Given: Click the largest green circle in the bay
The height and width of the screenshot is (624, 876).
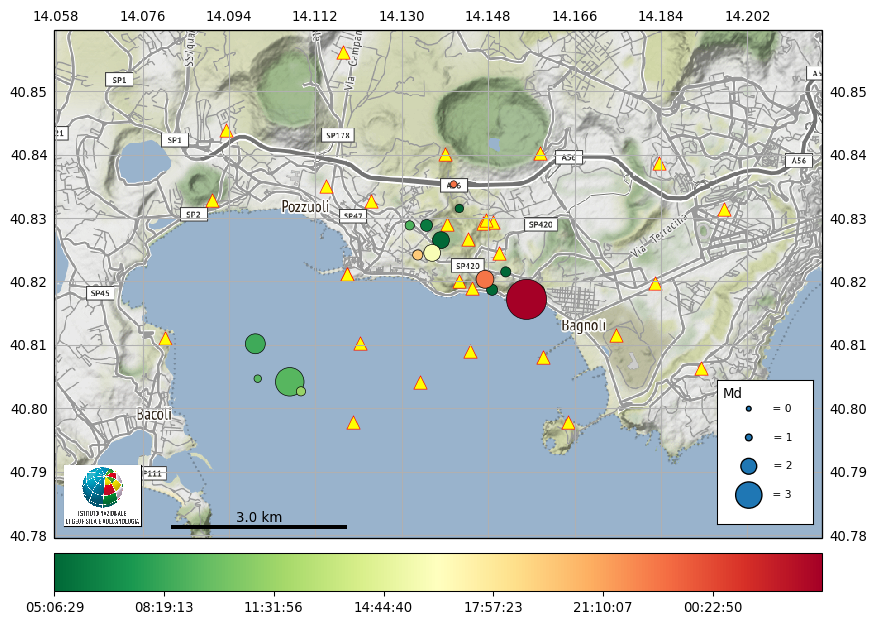Looking at the screenshot, I should [x=289, y=381].
